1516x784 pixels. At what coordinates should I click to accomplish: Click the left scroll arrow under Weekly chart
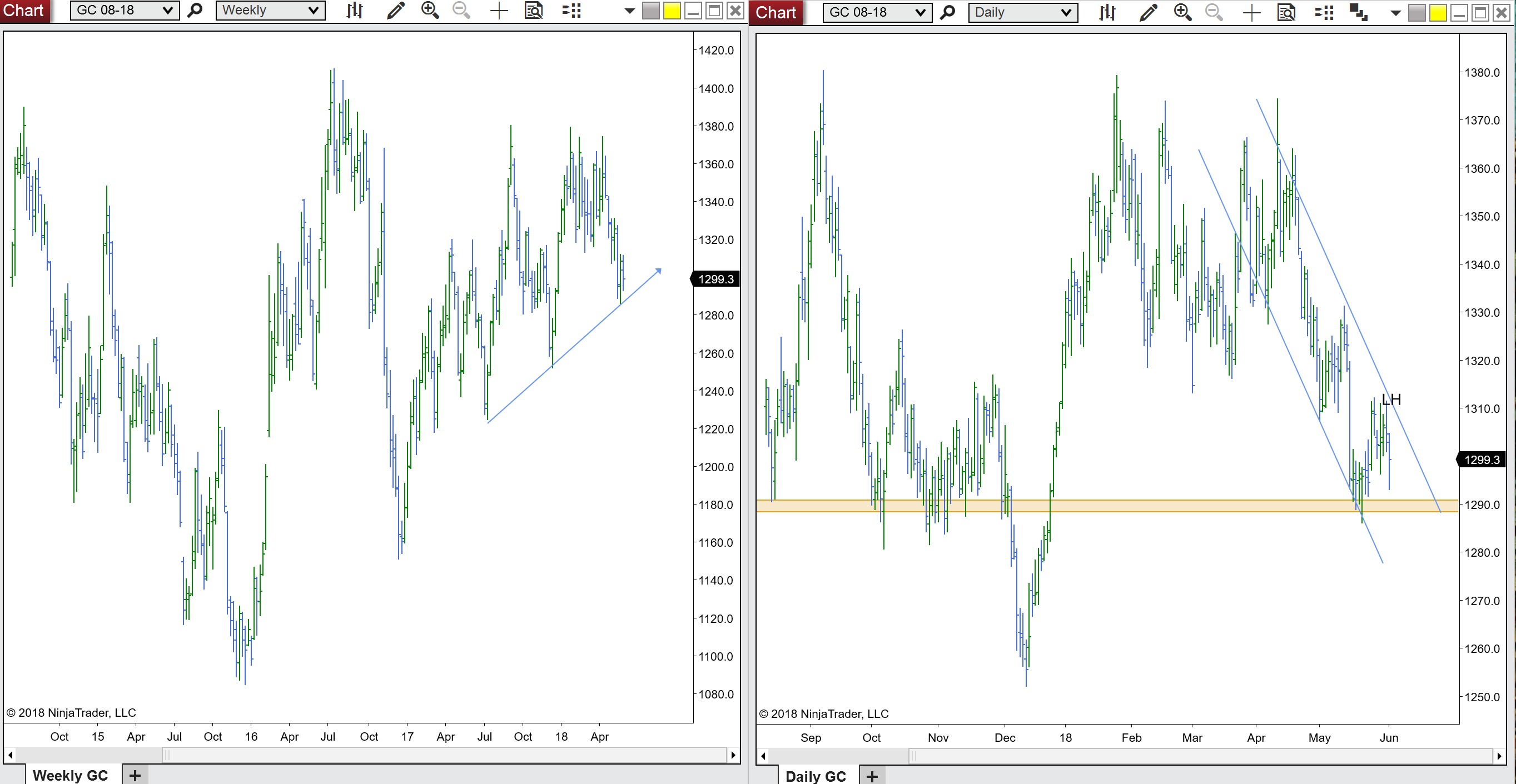click(x=11, y=755)
